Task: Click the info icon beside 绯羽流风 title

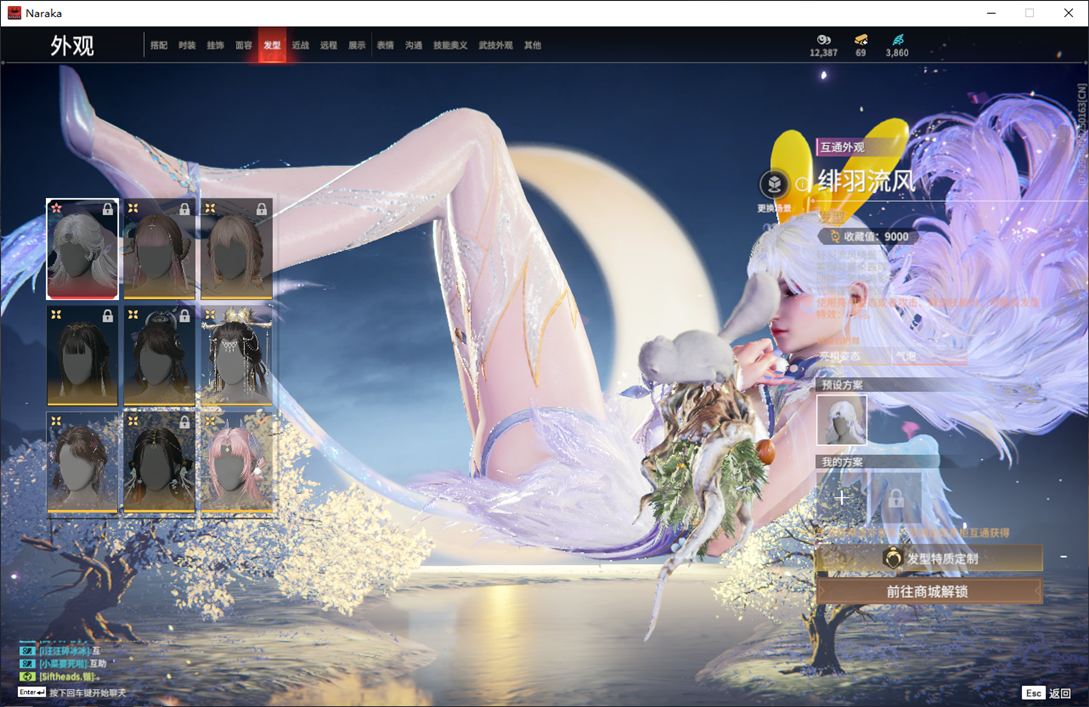Action: (x=802, y=183)
